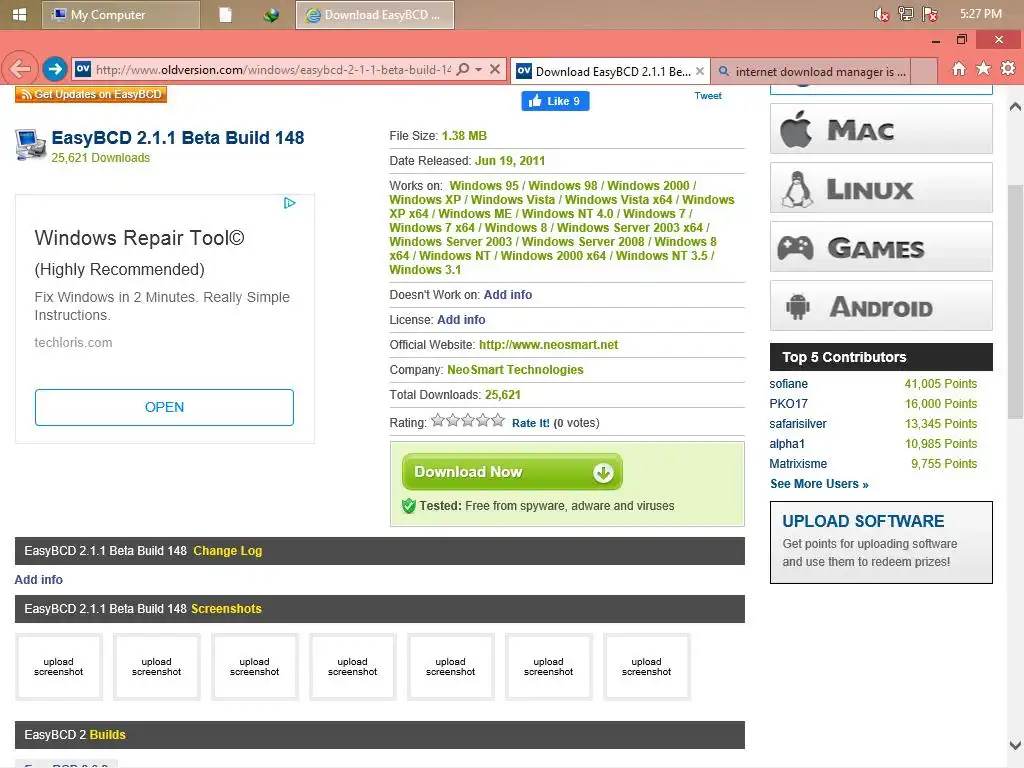Click the vertical scrollbar thumb
1024x768 pixels.
pyautogui.click(x=1016, y=302)
